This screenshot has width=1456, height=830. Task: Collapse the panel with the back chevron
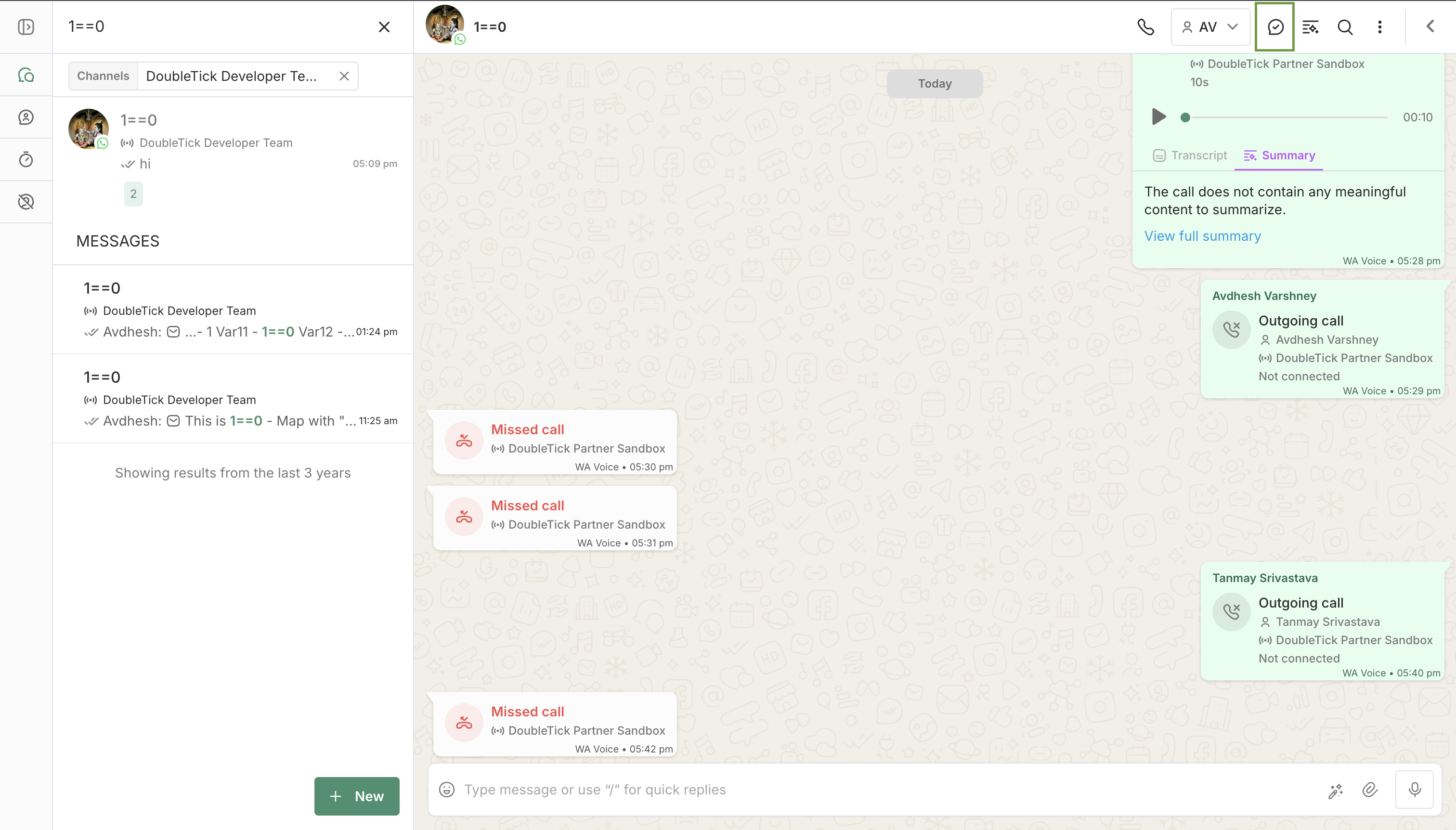pyautogui.click(x=1430, y=26)
